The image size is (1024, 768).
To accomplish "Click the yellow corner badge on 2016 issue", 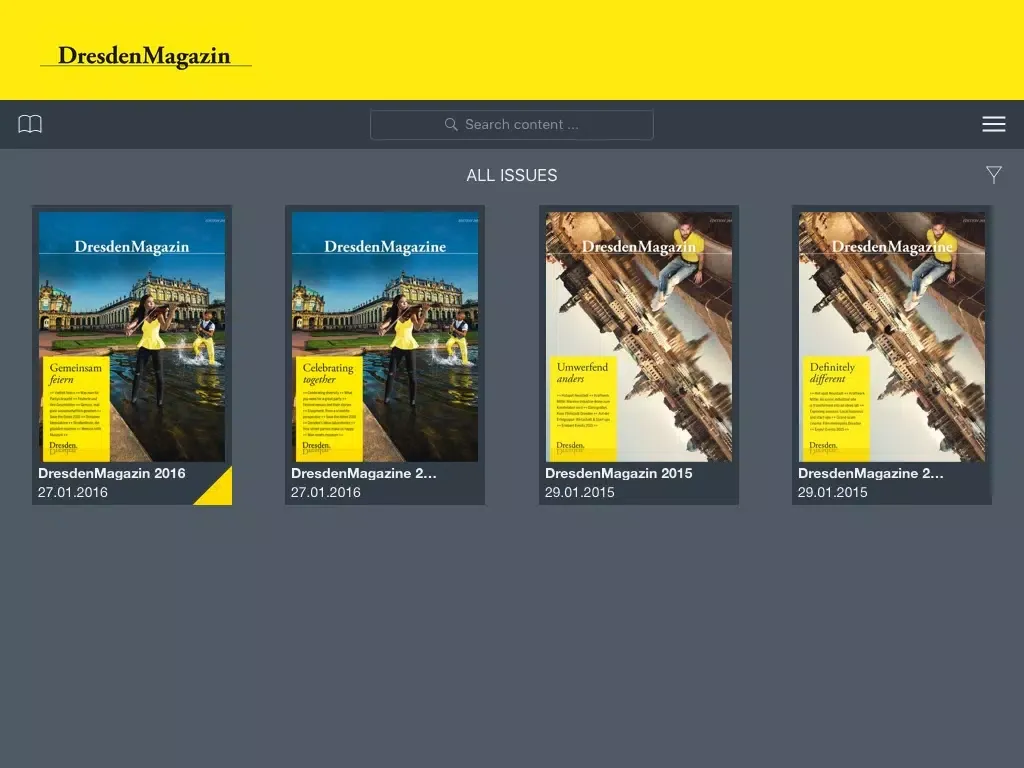I will click(x=219, y=491).
